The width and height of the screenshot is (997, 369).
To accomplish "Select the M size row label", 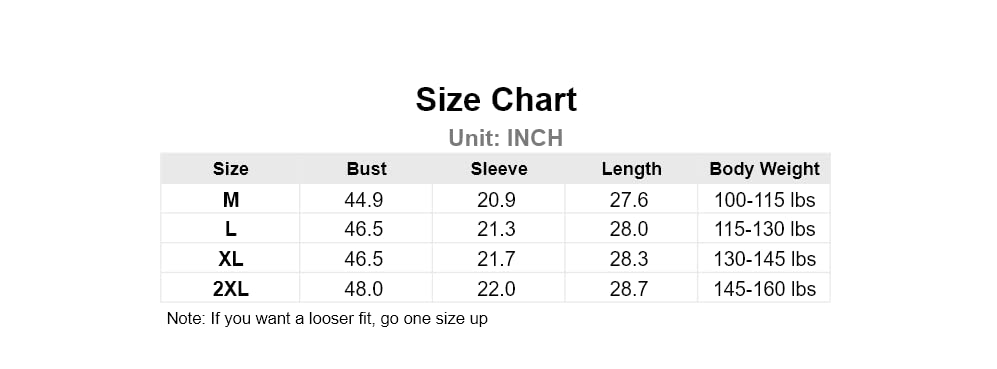I will (x=230, y=200).
